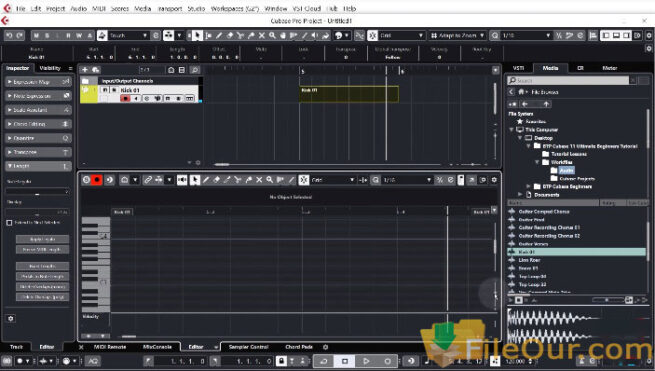Screen dimensions: 655x371
Task: Click the Search field in Media rack
Action: pyautogui.click(x=568, y=80)
